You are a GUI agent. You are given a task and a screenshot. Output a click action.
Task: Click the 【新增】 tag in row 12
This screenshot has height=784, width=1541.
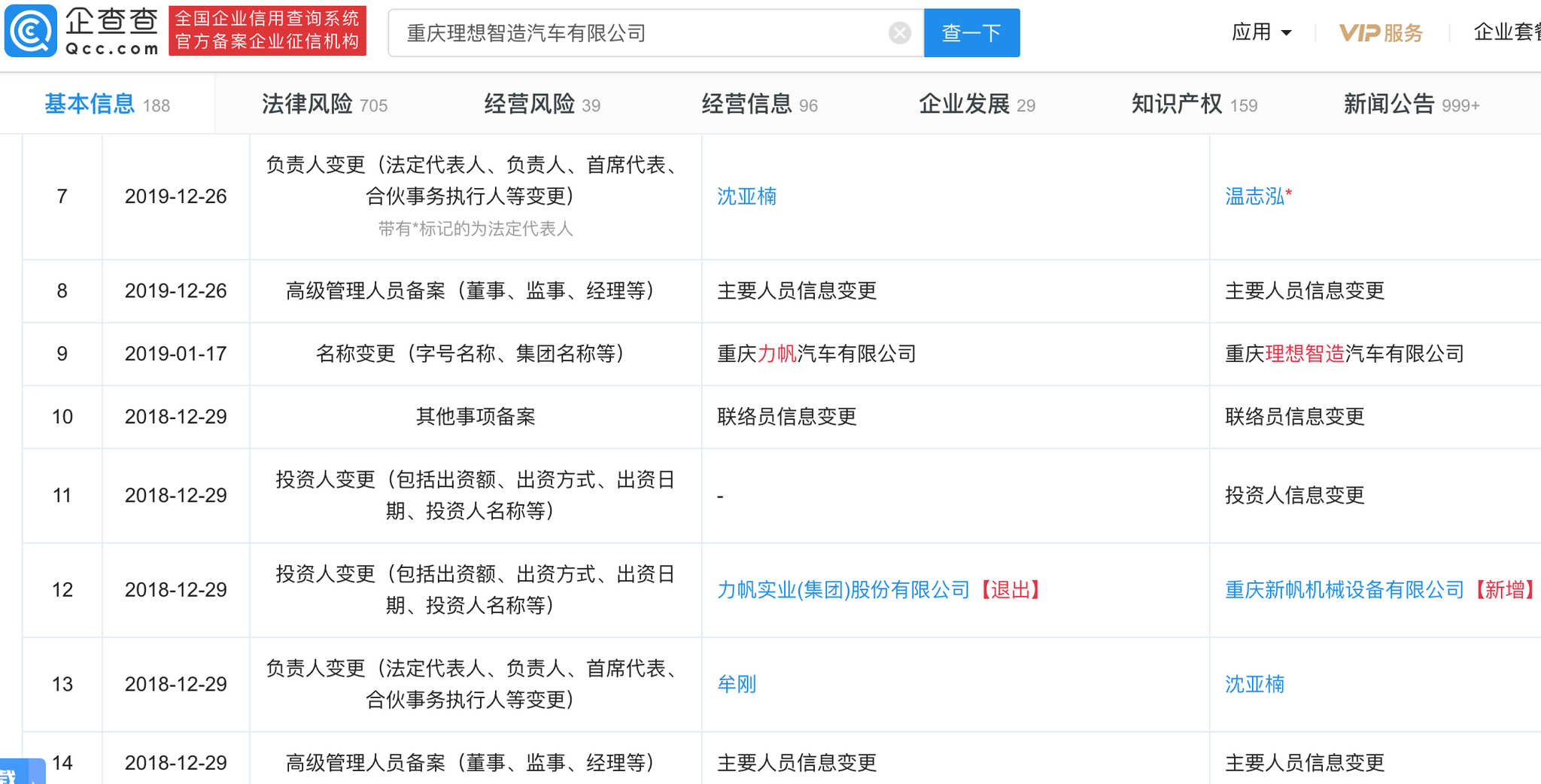1505,590
